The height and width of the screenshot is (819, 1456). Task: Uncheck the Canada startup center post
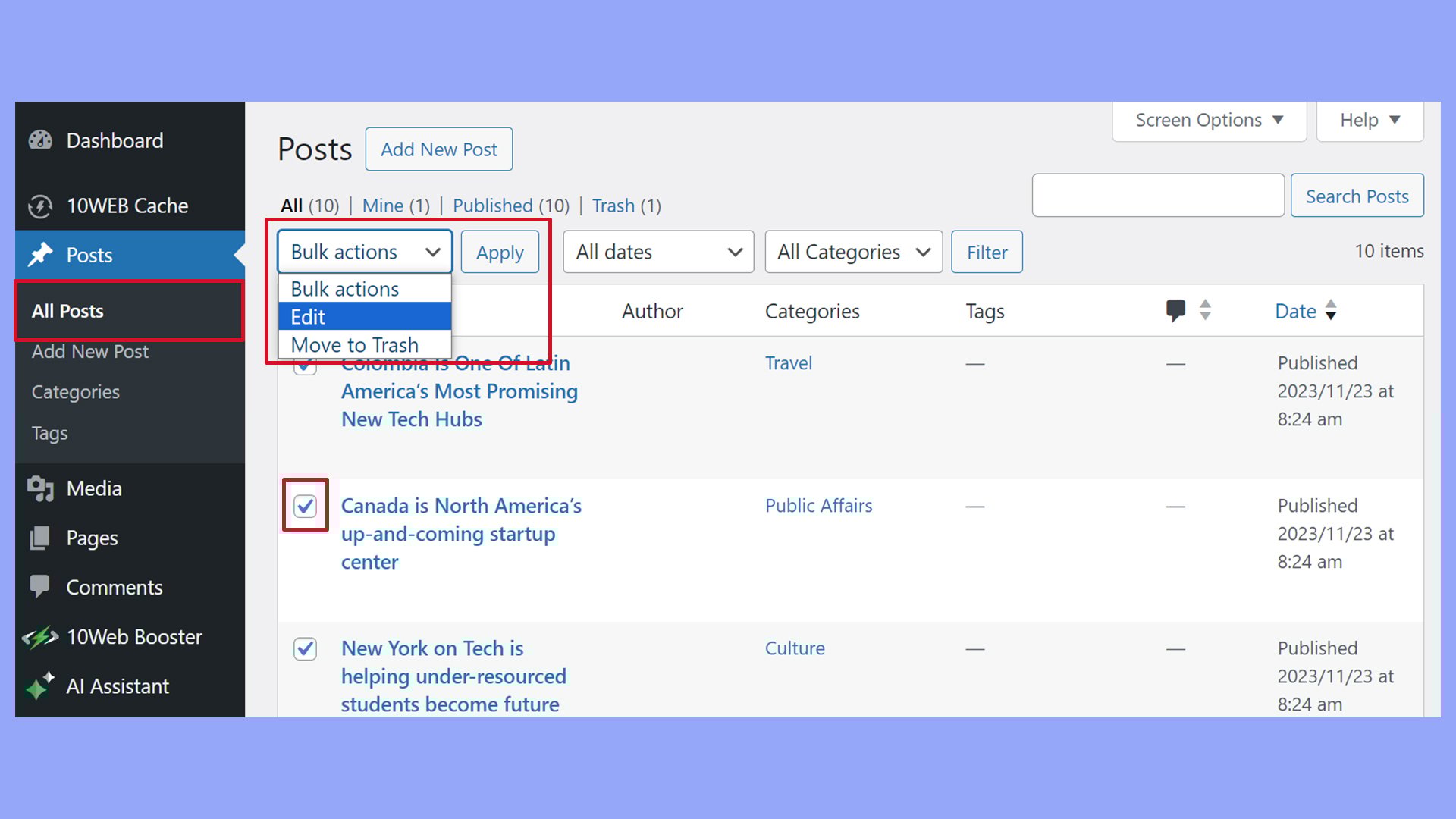[305, 505]
